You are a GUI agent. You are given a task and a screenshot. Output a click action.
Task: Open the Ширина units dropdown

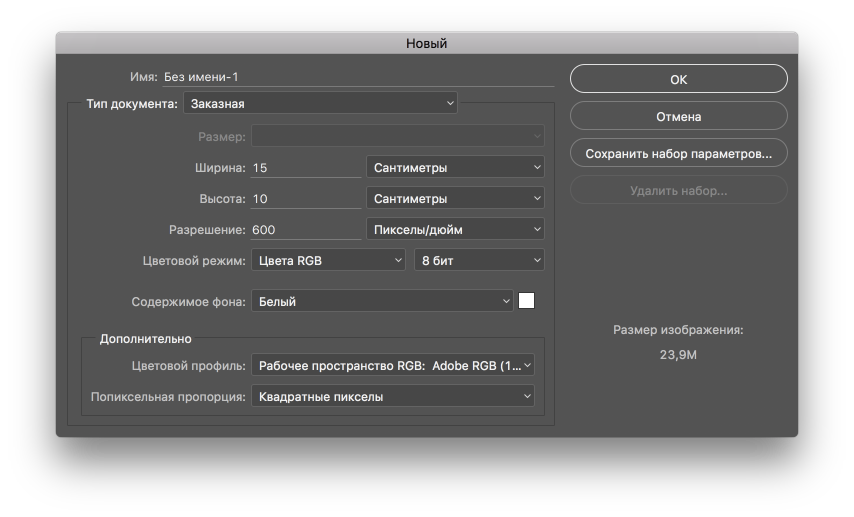point(455,168)
